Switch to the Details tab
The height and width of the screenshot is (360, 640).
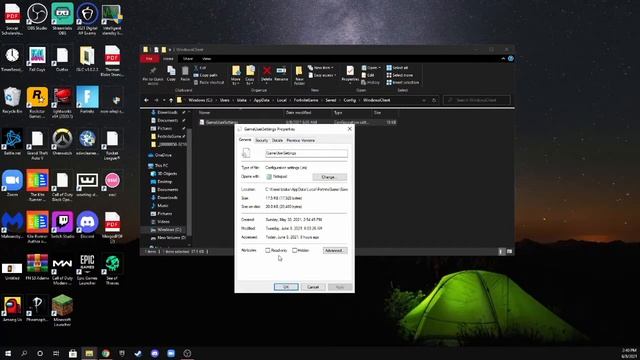pos(278,140)
